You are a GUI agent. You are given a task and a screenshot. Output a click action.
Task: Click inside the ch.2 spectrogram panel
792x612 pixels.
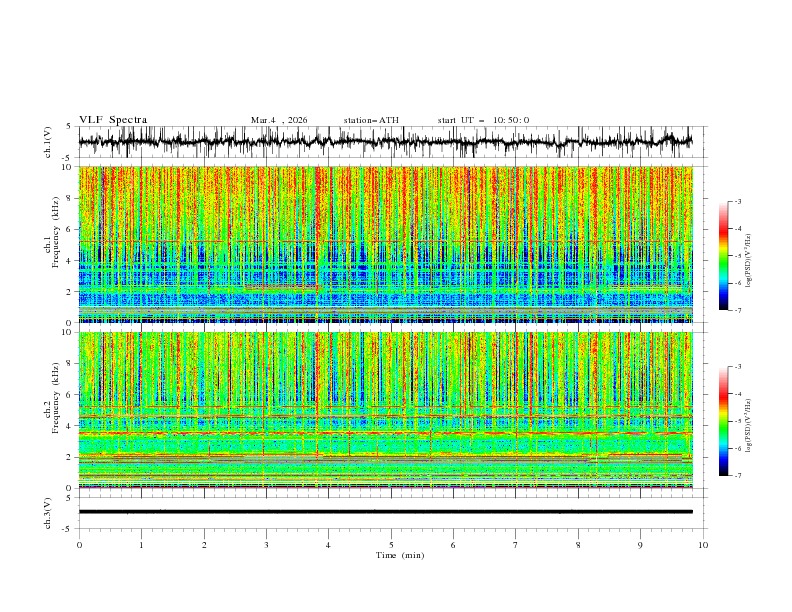[385, 410]
